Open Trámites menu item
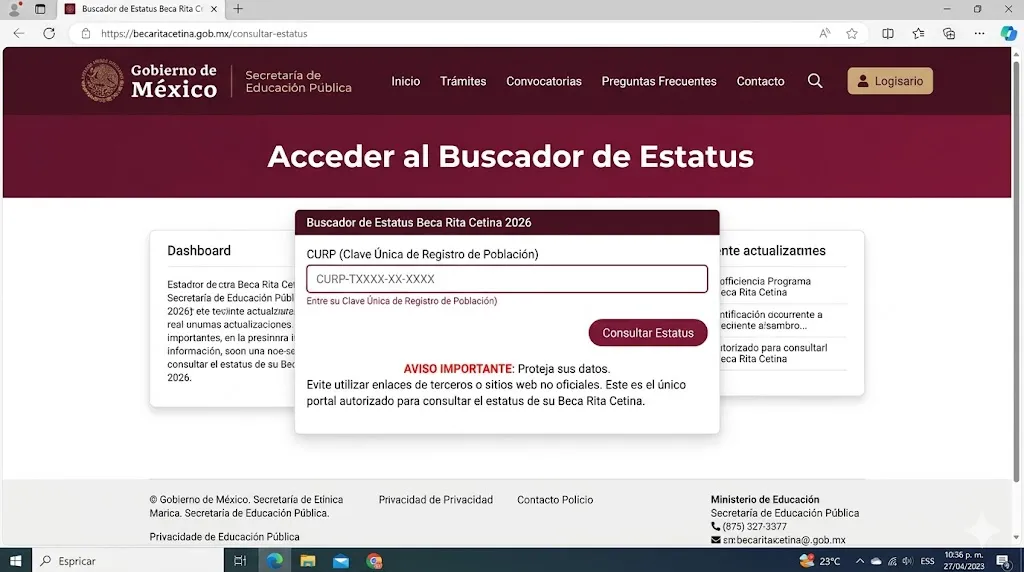 (463, 81)
